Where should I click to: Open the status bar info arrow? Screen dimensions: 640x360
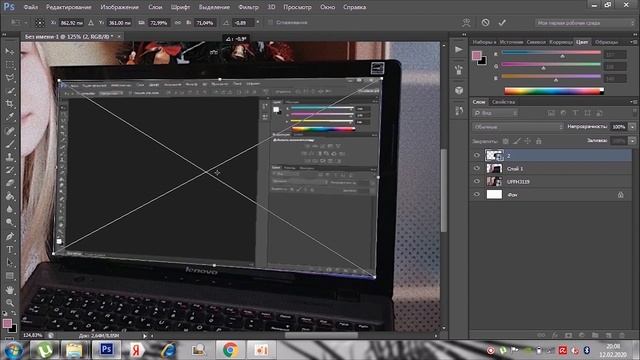point(144,336)
